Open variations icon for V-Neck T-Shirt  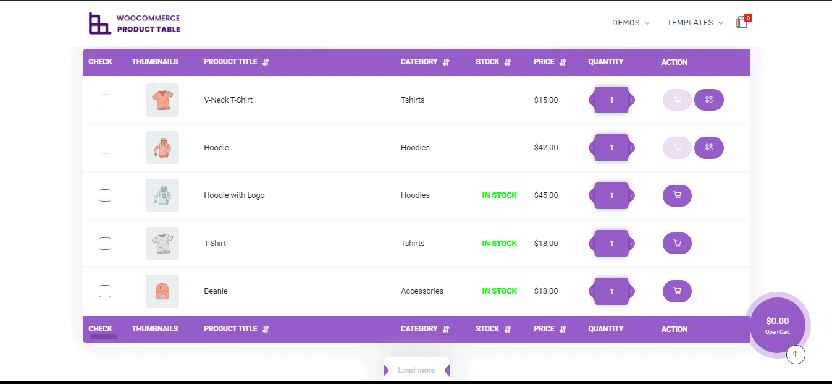click(709, 100)
